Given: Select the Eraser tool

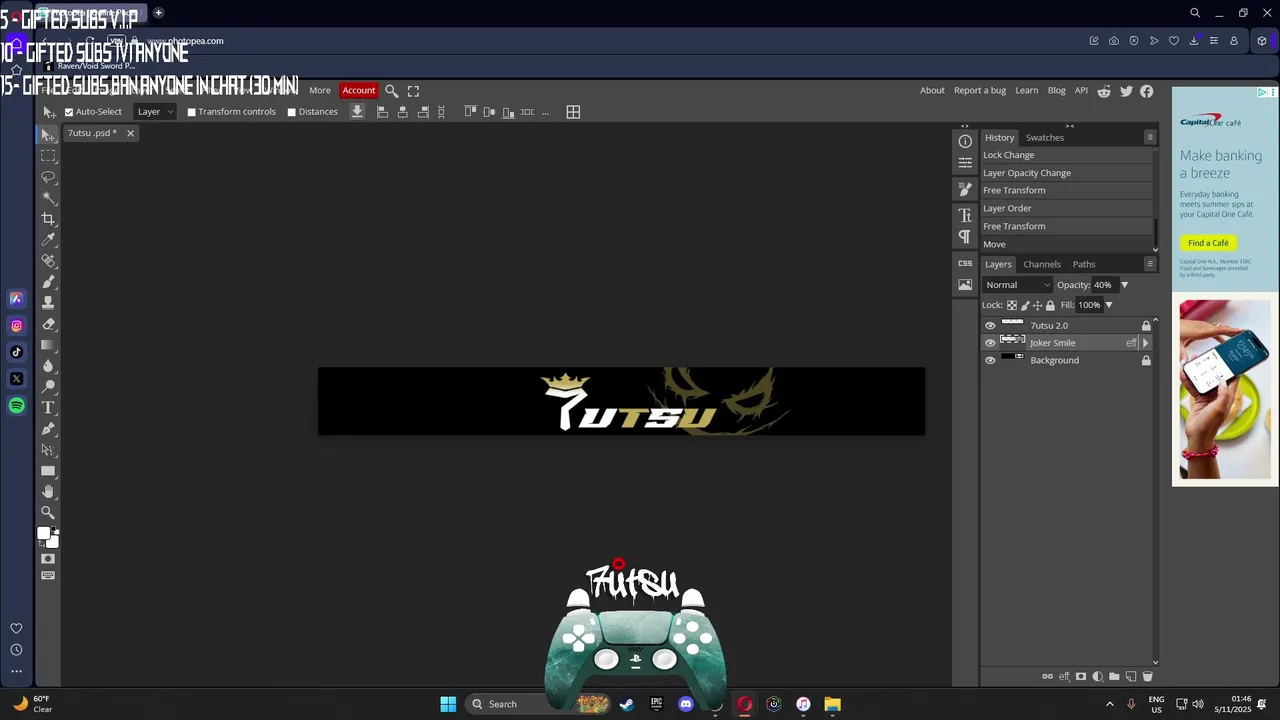Looking at the screenshot, I should tap(48, 324).
